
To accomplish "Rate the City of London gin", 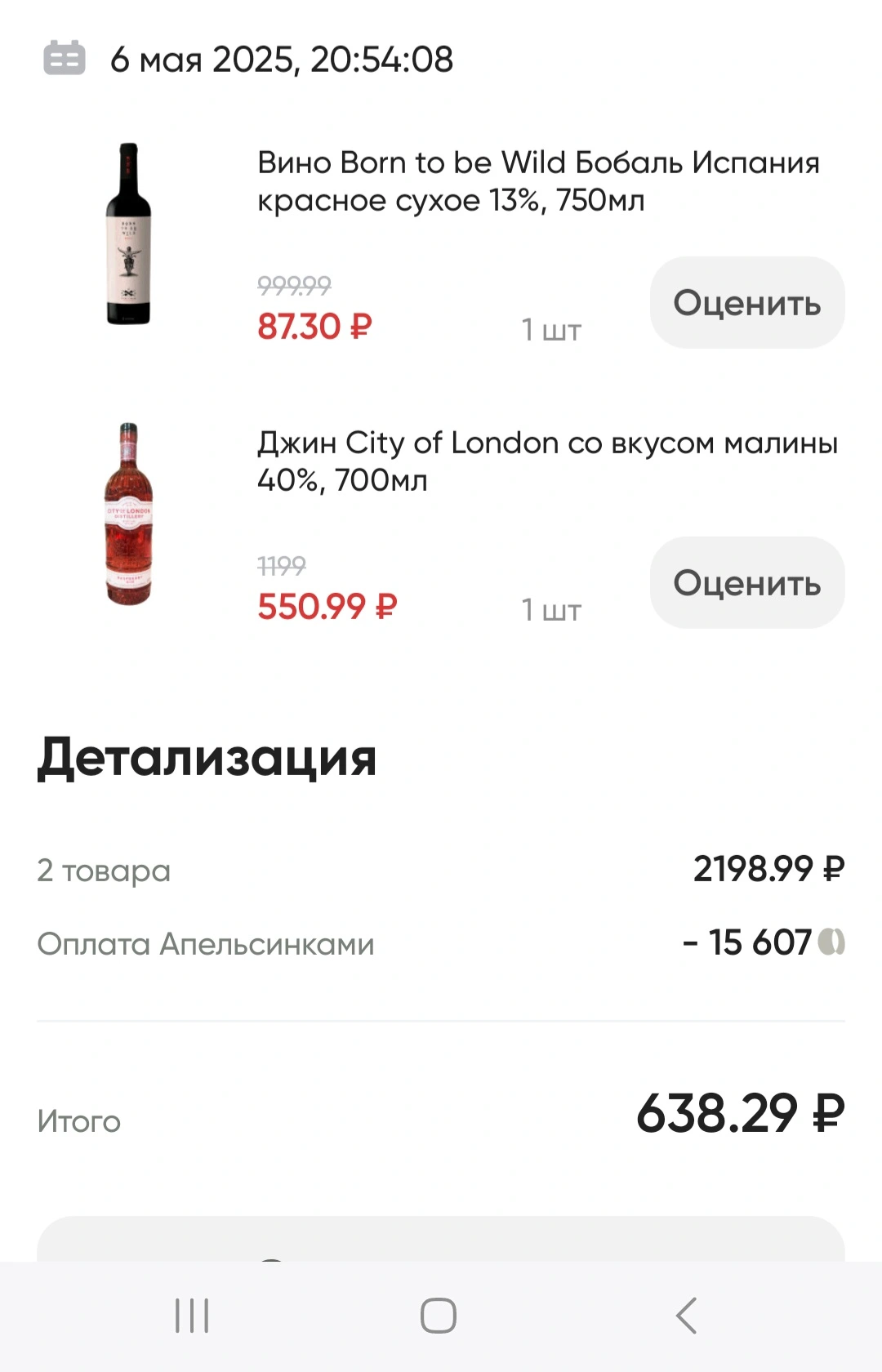I will pyautogui.click(x=747, y=583).
